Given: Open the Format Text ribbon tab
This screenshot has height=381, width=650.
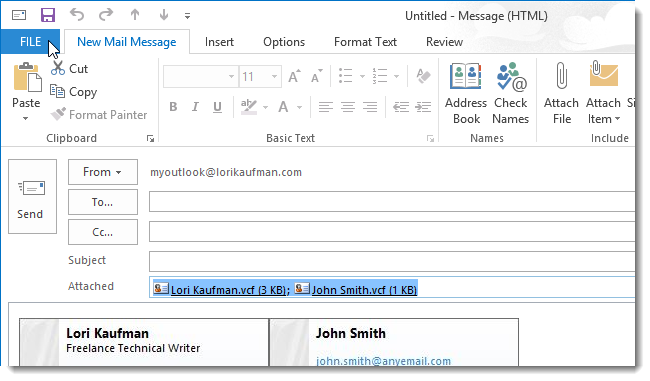Looking at the screenshot, I should pyautogui.click(x=365, y=42).
